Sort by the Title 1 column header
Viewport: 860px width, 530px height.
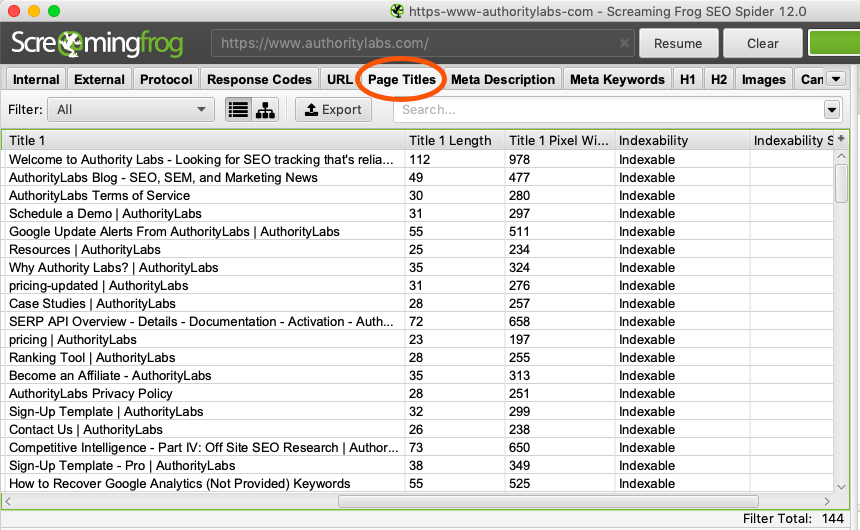(205, 140)
